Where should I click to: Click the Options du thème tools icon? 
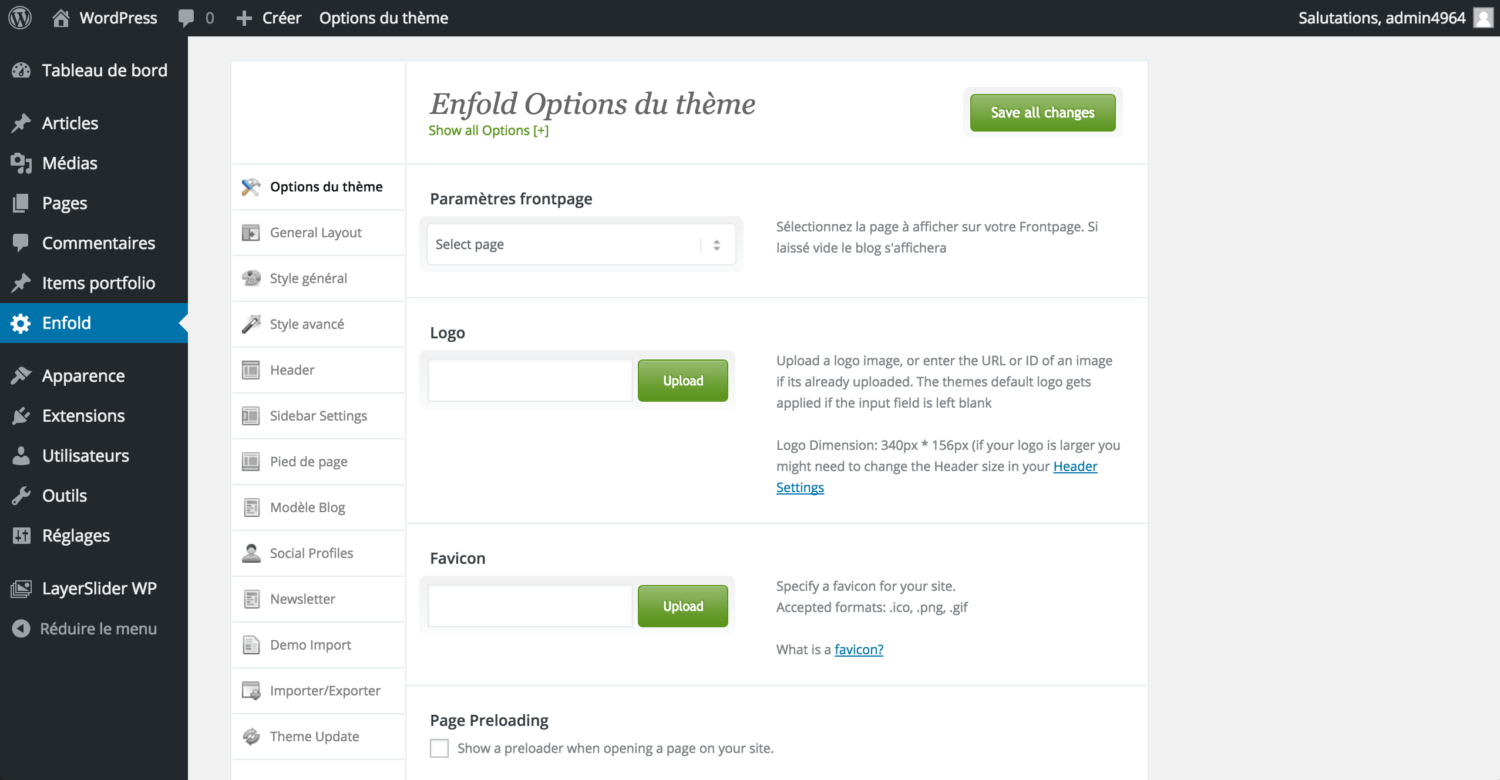tap(251, 187)
